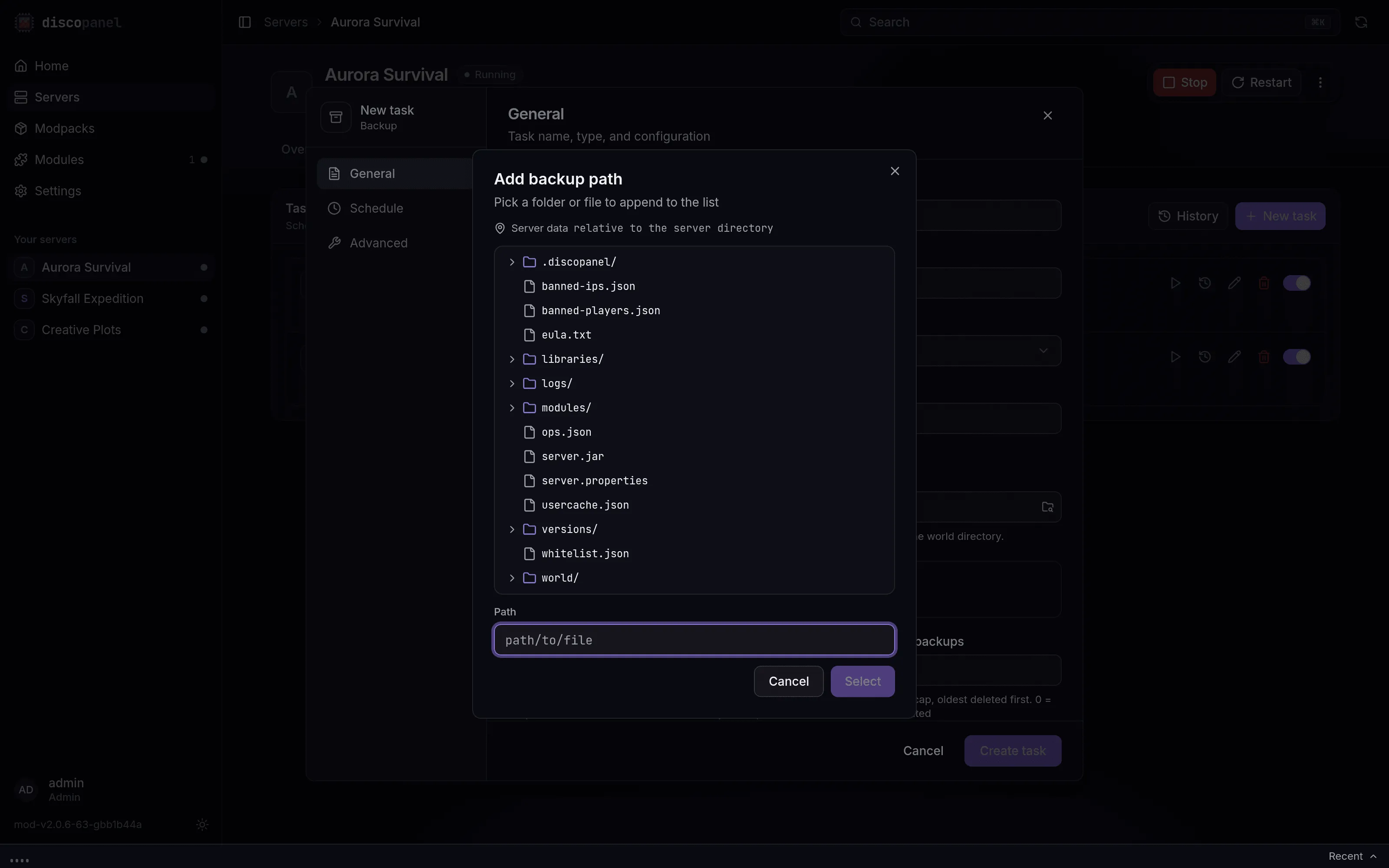
Task: Select banned-players.json file
Action: click(694, 311)
